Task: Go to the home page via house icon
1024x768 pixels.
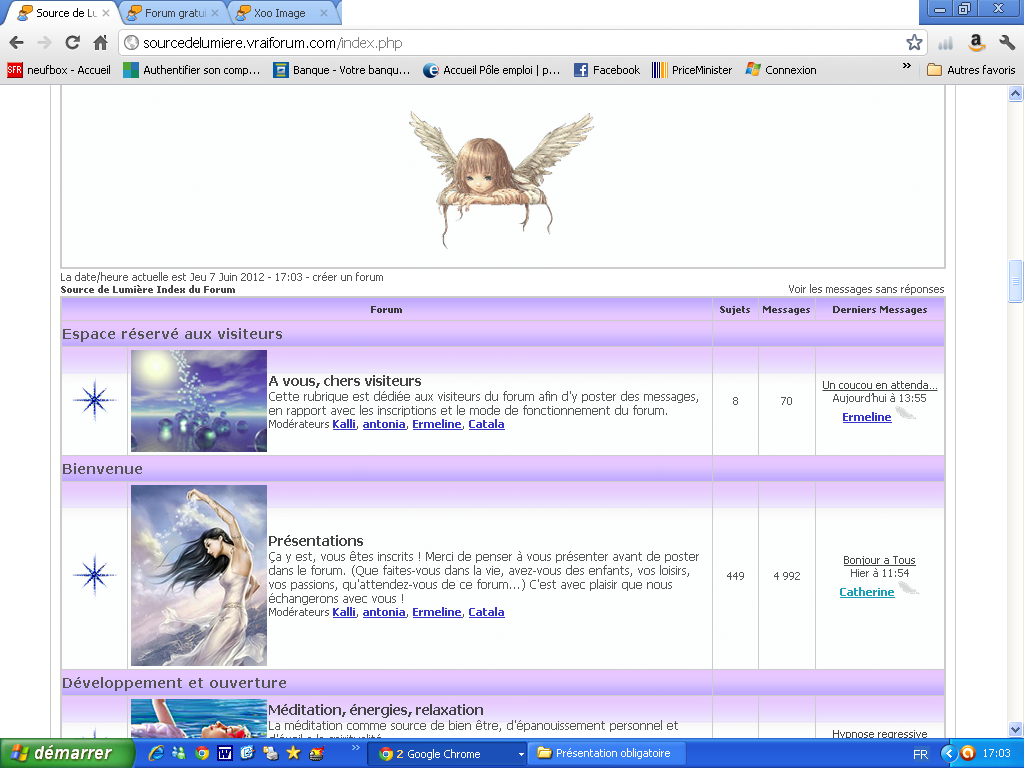Action: coord(101,43)
